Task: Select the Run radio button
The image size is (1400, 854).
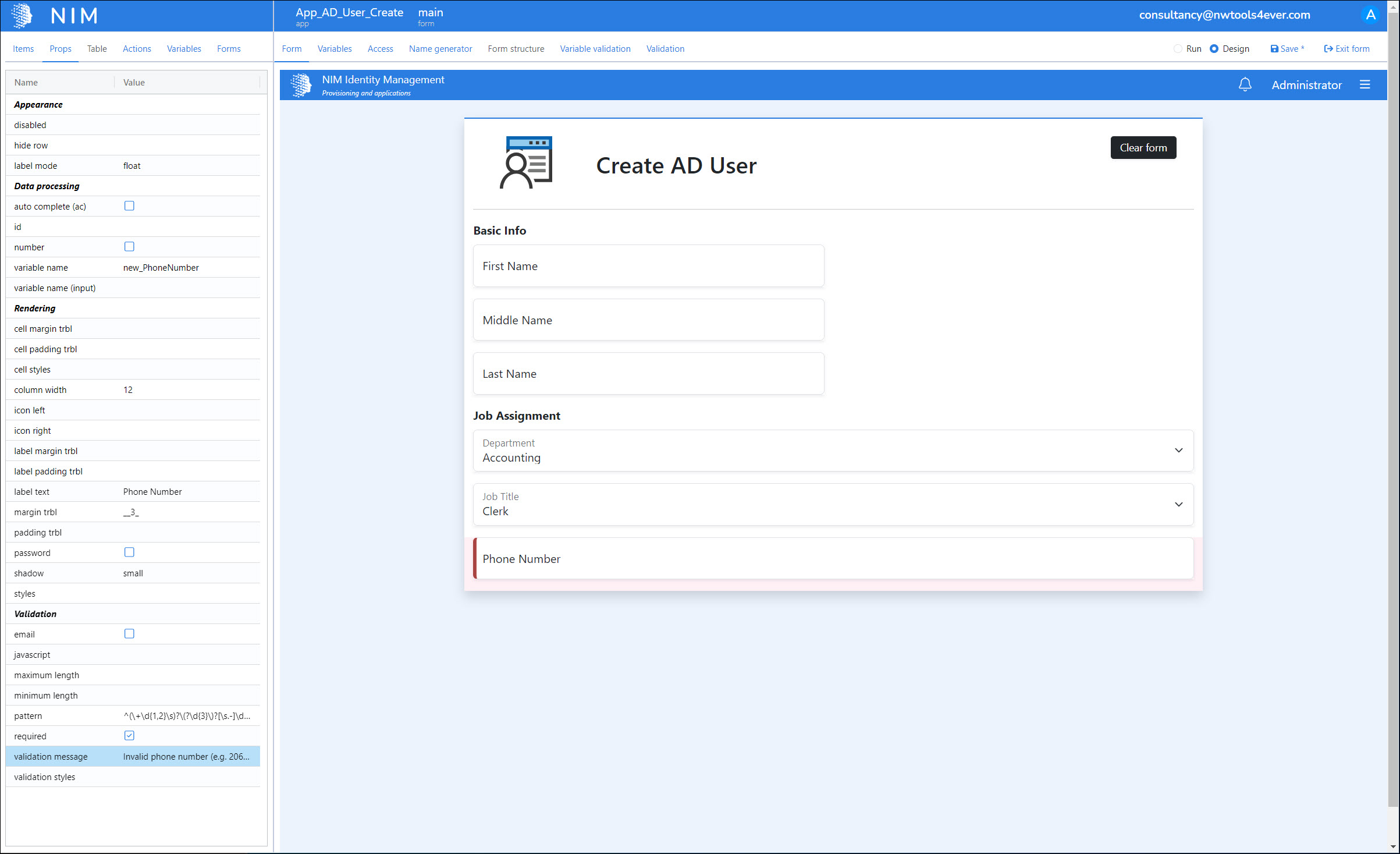Action: pyautogui.click(x=1178, y=49)
